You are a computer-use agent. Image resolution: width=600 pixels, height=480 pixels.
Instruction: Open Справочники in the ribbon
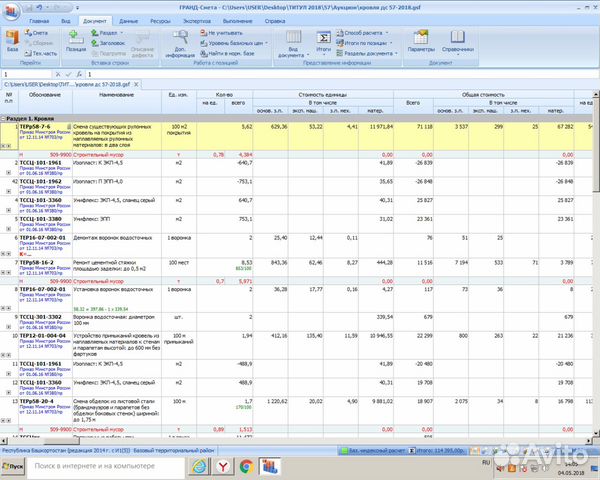(458, 39)
